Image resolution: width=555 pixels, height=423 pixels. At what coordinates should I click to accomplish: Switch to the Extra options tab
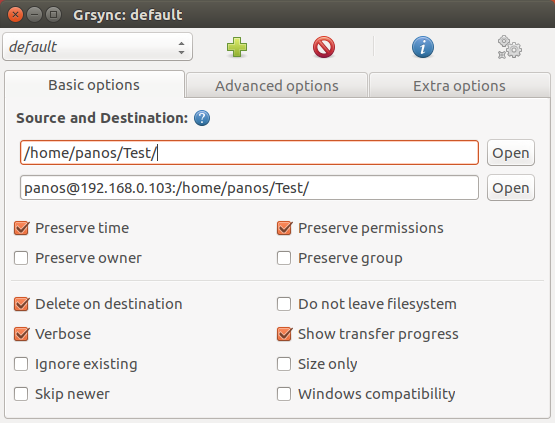(x=459, y=86)
